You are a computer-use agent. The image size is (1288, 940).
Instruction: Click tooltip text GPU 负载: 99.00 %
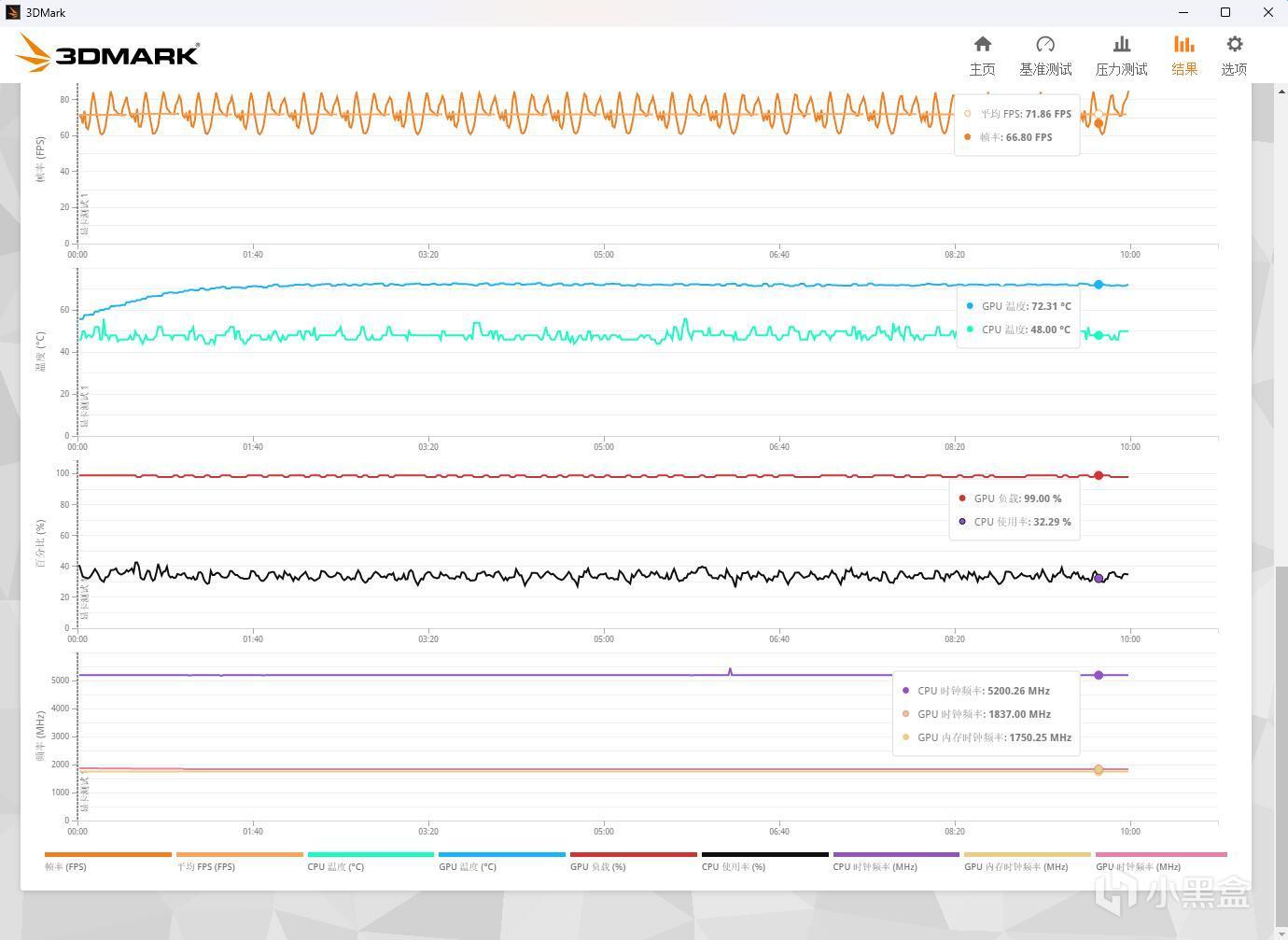tap(1018, 498)
